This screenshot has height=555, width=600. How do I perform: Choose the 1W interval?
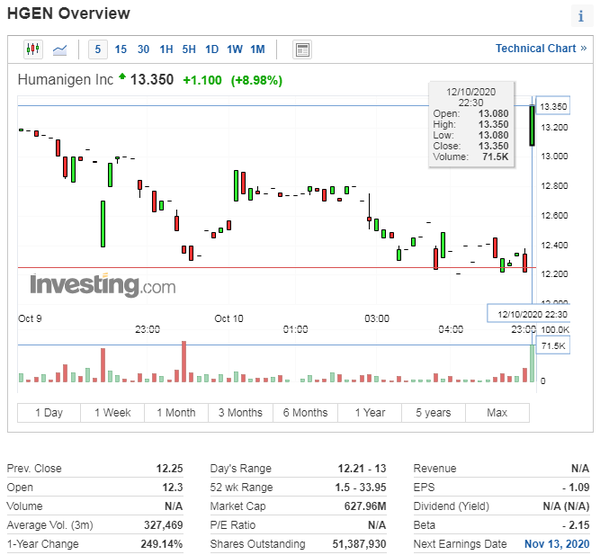235,49
